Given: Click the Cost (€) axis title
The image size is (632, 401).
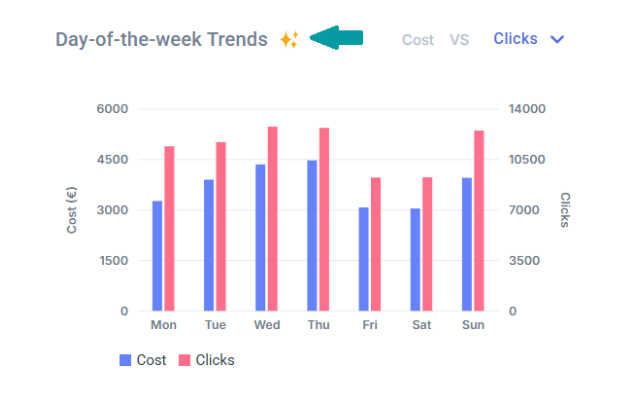Looking at the screenshot, I should 72,211.
